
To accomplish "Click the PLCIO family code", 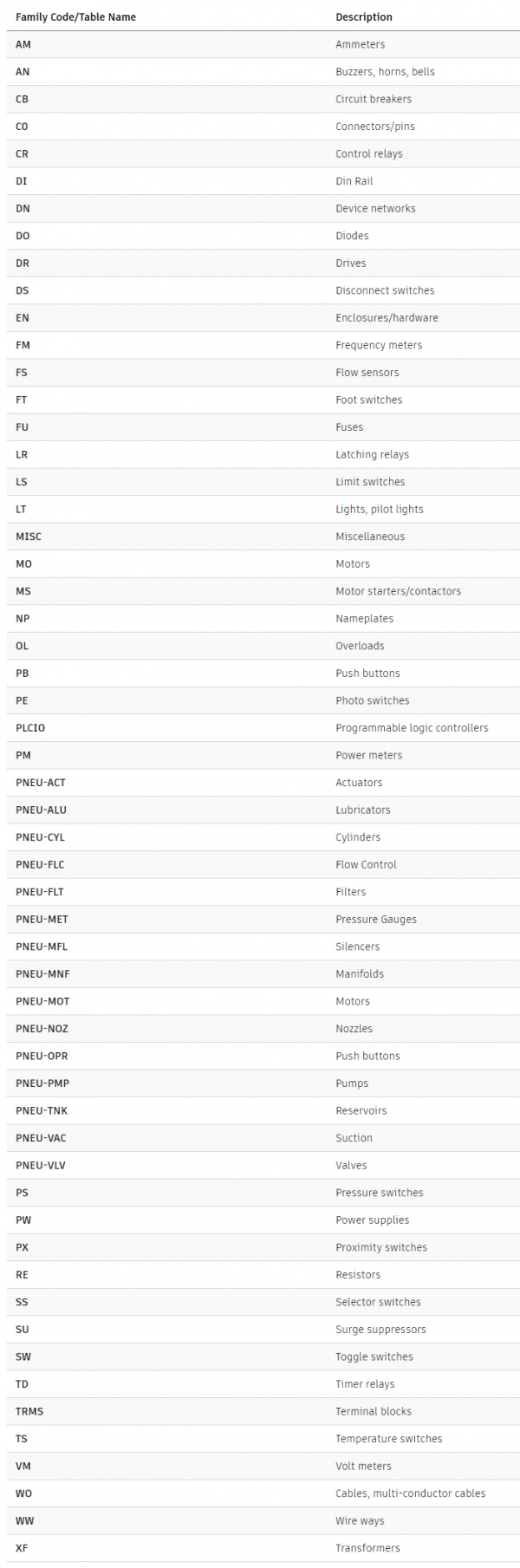I will (30, 729).
